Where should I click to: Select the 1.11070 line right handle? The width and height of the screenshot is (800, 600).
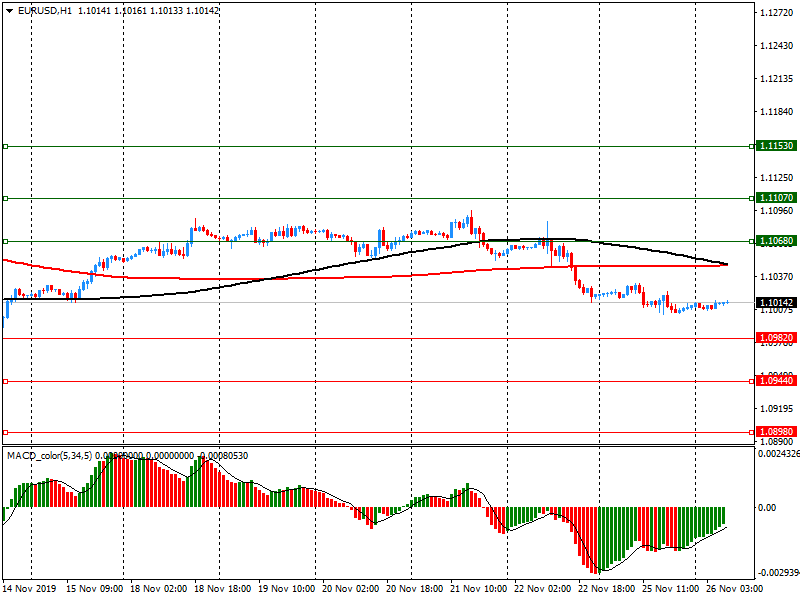tap(752, 198)
